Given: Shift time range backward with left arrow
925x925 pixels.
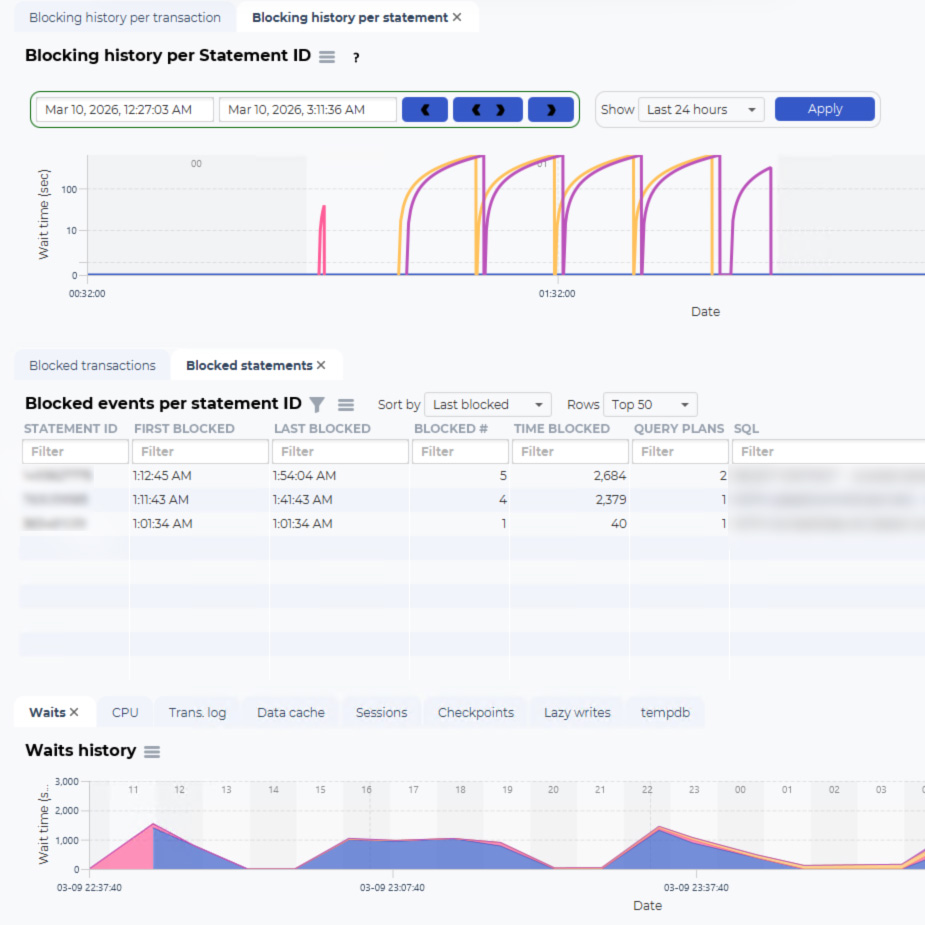Looking at the screenshot, I should point(424,110).
